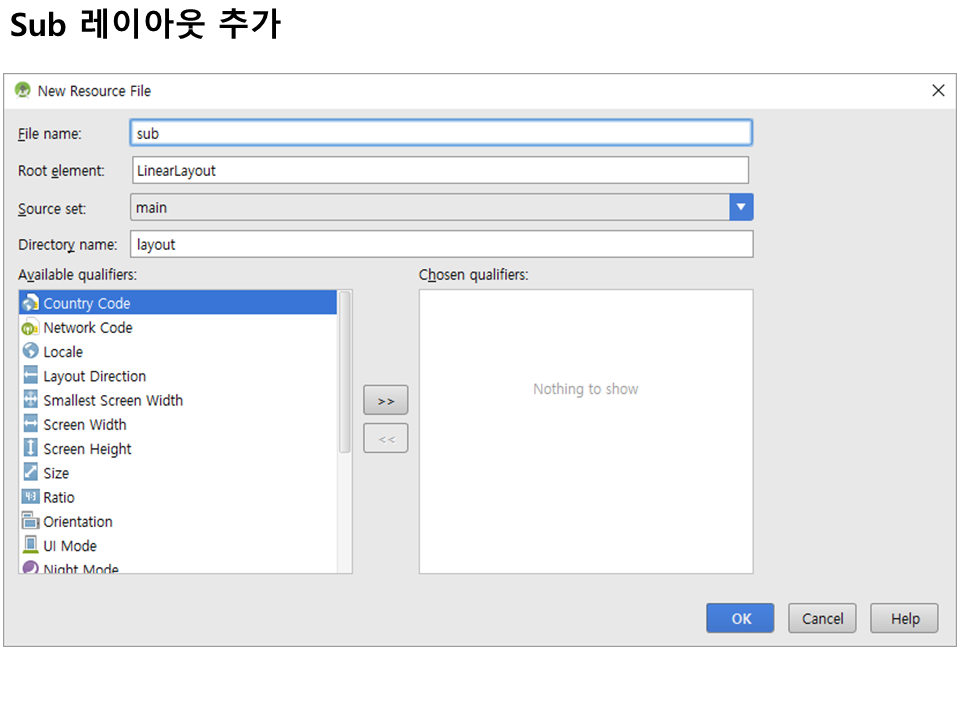This screenshot has height=720, width=960.
Task: Add qualifier with the >> button
Action: pyautogui.click(x=385, y=400)
